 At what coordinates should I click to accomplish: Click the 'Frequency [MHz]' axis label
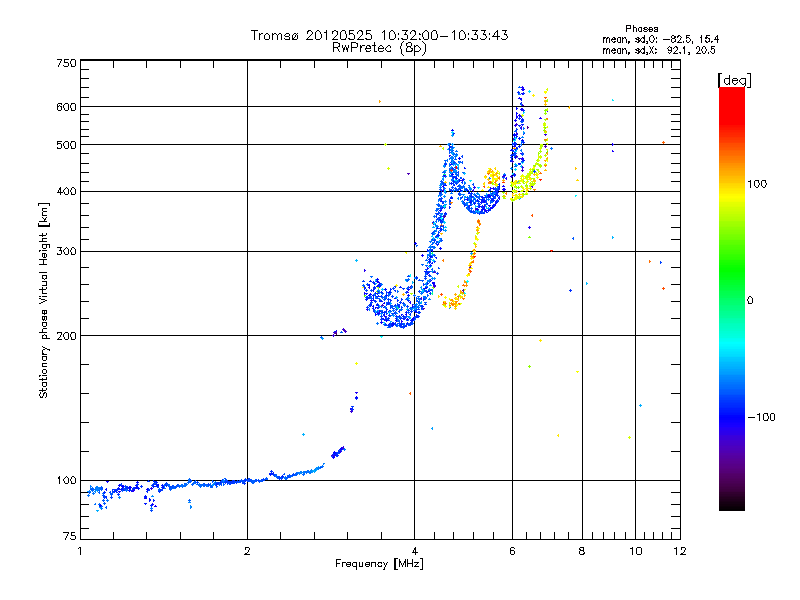[379, 564]
